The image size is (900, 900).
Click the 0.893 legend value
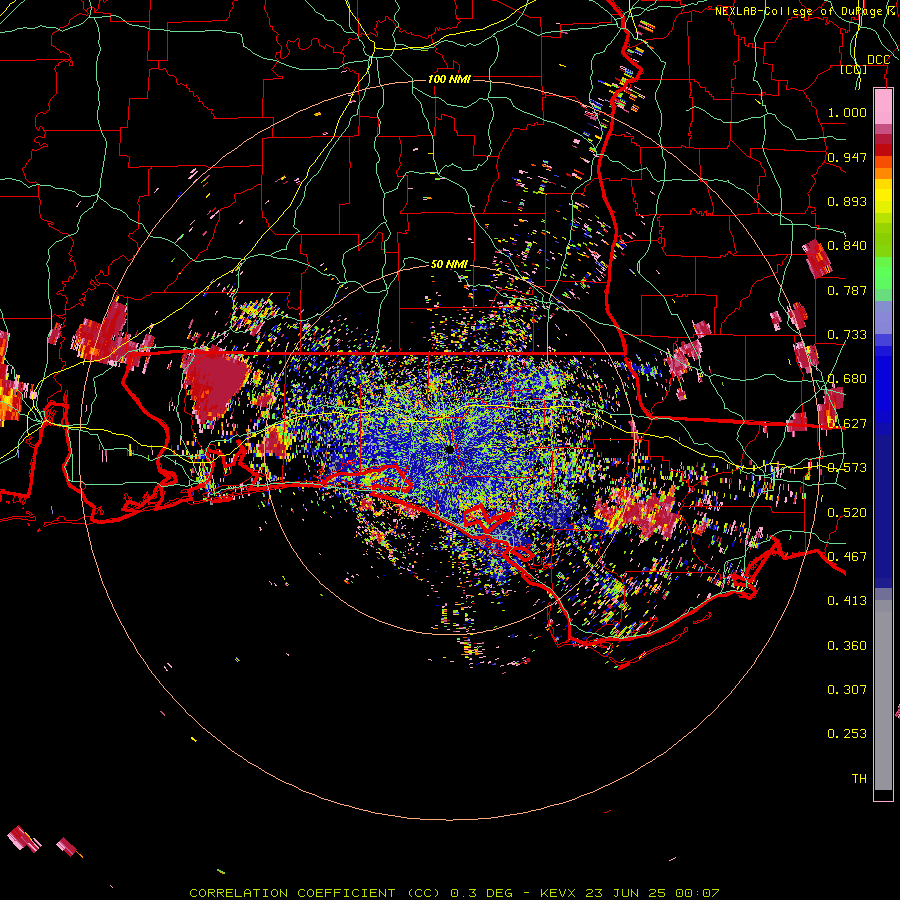tap(847, 201)
